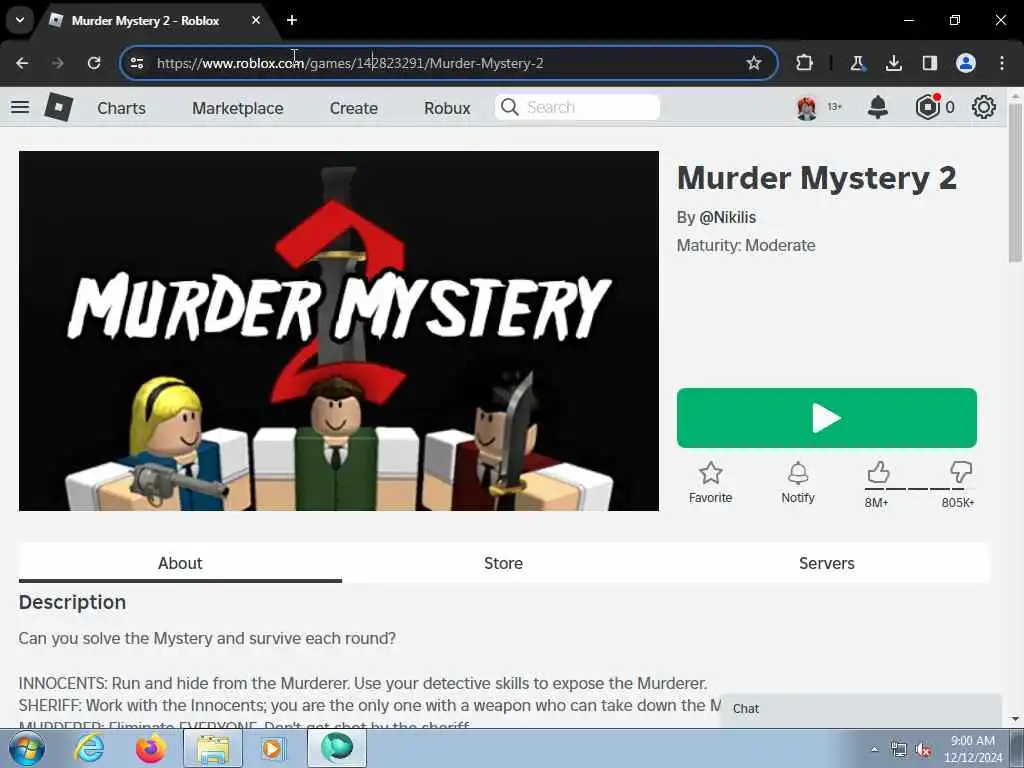Toggle browser side panel icon

pyautogui.click(x=929, y=63)
